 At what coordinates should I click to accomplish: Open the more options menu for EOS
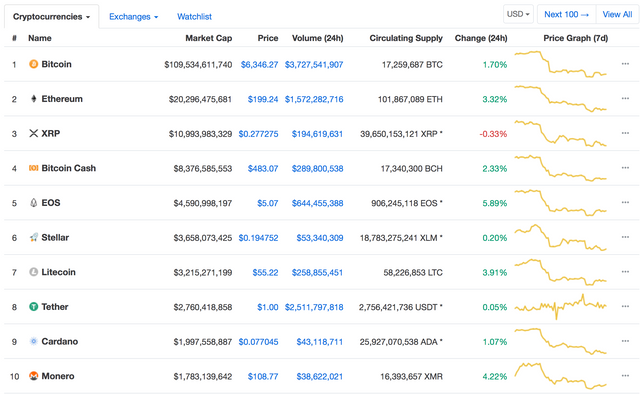click(x=625, y=203)
